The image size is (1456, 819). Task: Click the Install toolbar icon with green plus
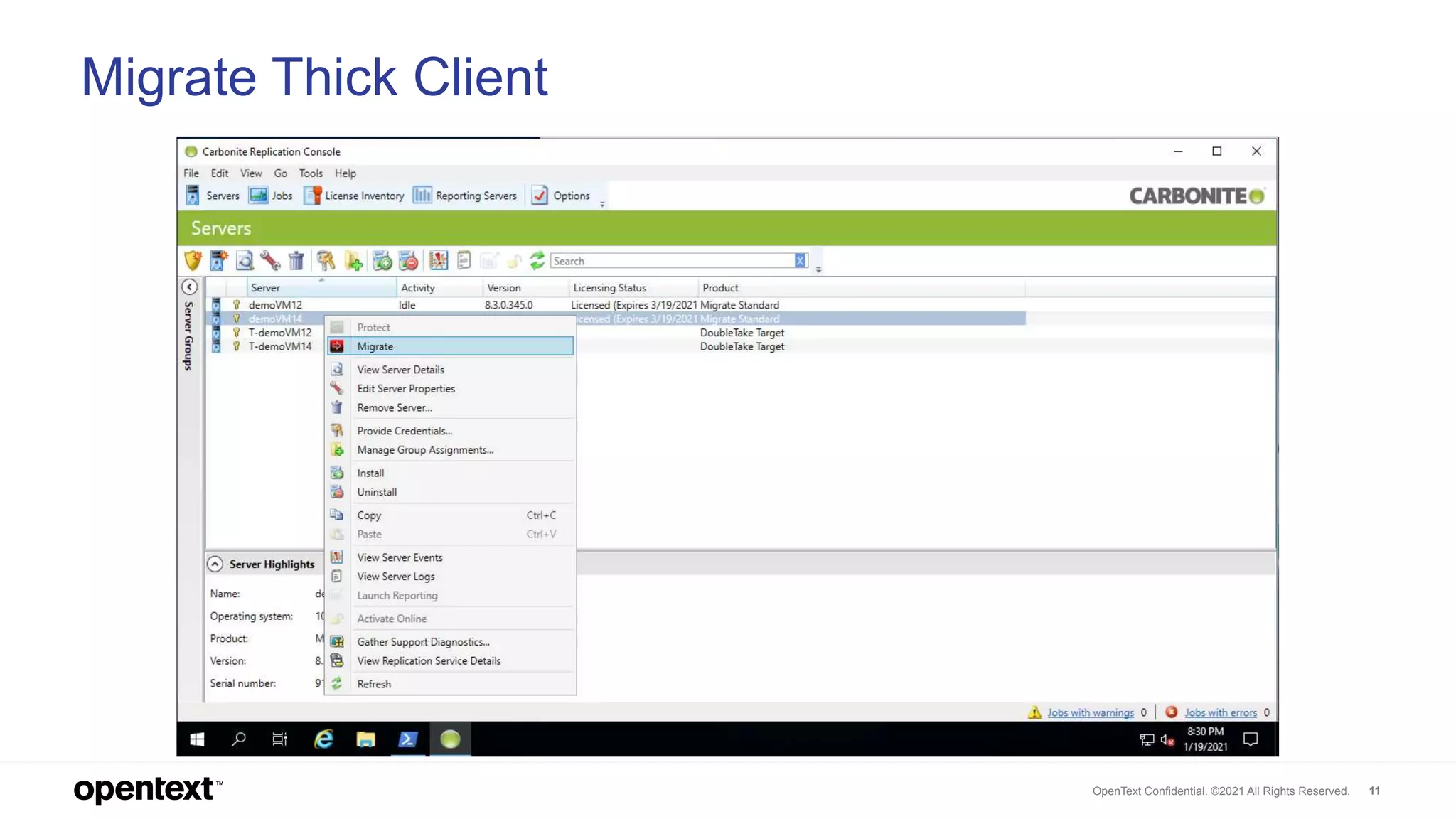pos(382,261)
